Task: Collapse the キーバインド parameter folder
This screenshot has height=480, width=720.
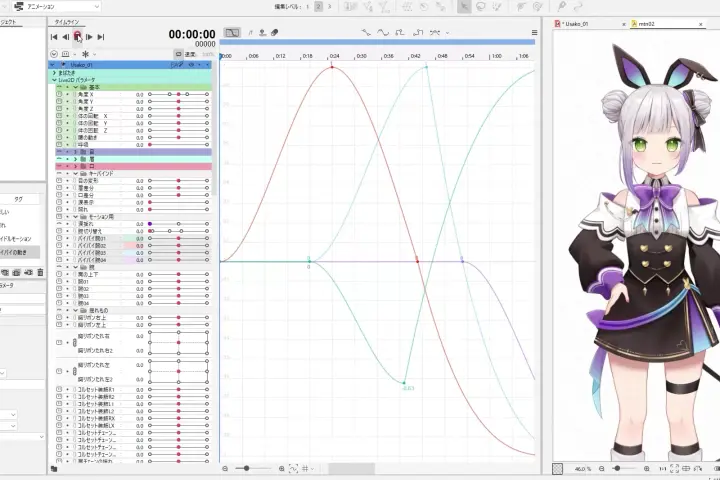Action: click(75, 174)
